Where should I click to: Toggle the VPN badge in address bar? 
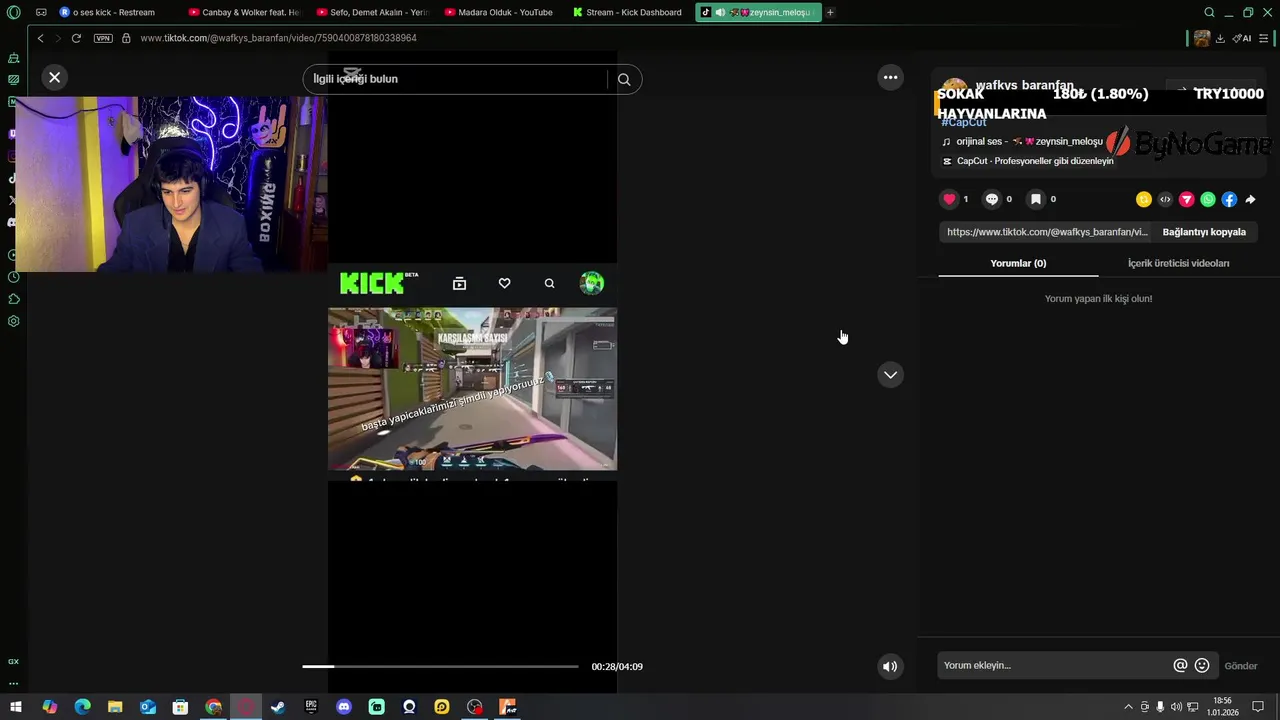[x=103, y=38]
